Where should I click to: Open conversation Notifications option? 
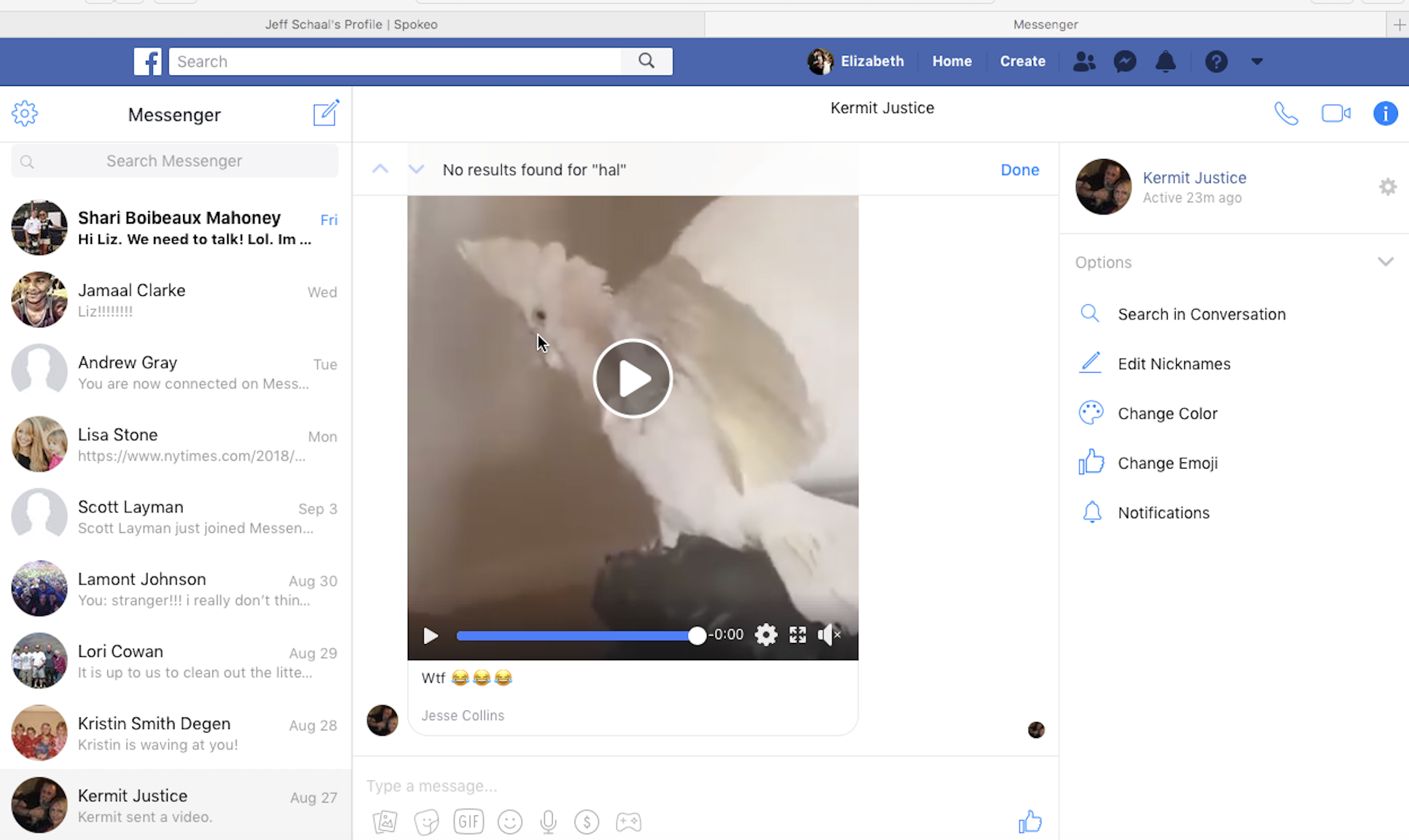coord(1163,513)
